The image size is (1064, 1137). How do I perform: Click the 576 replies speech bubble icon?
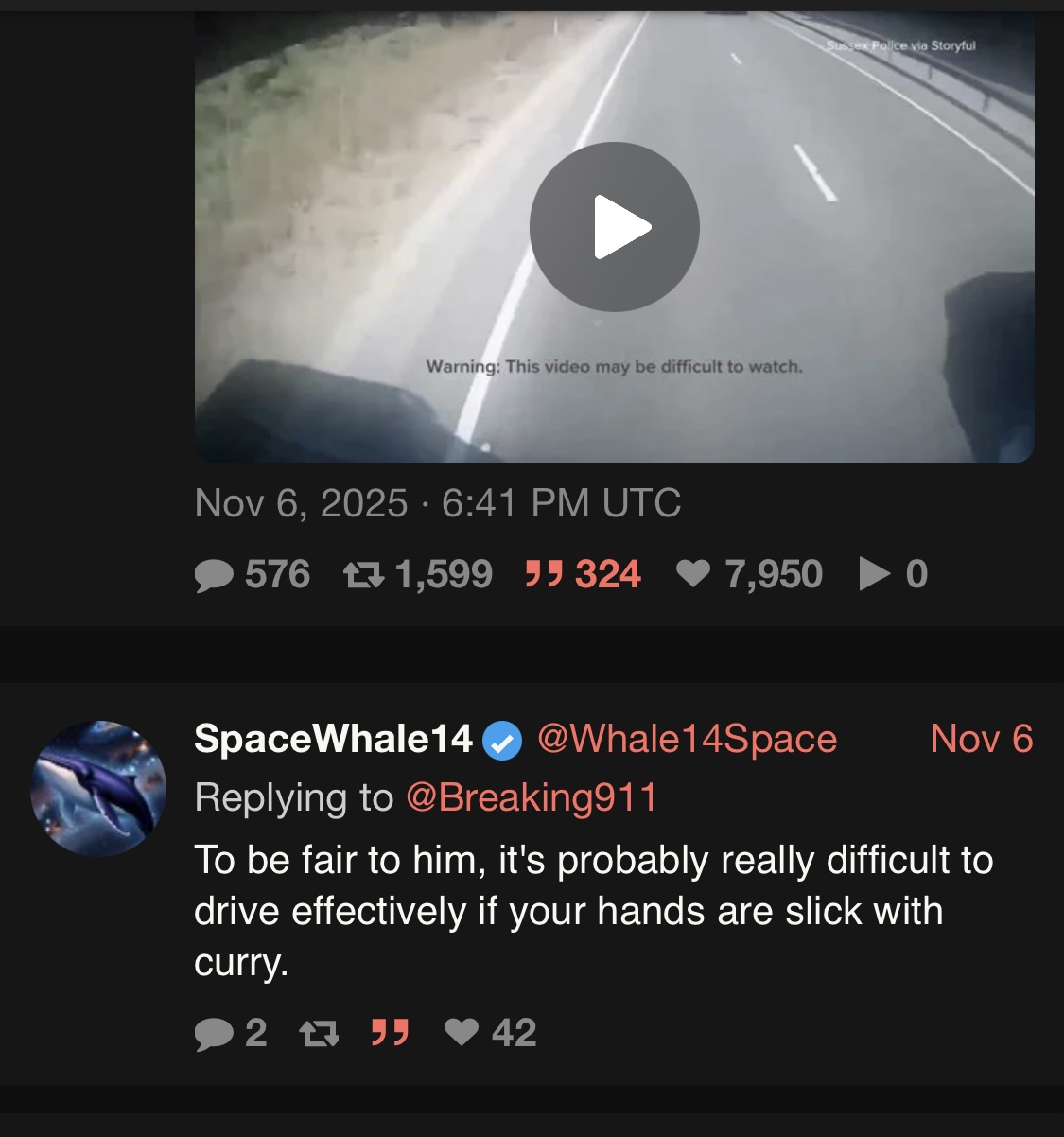click(x=214, y=575)
